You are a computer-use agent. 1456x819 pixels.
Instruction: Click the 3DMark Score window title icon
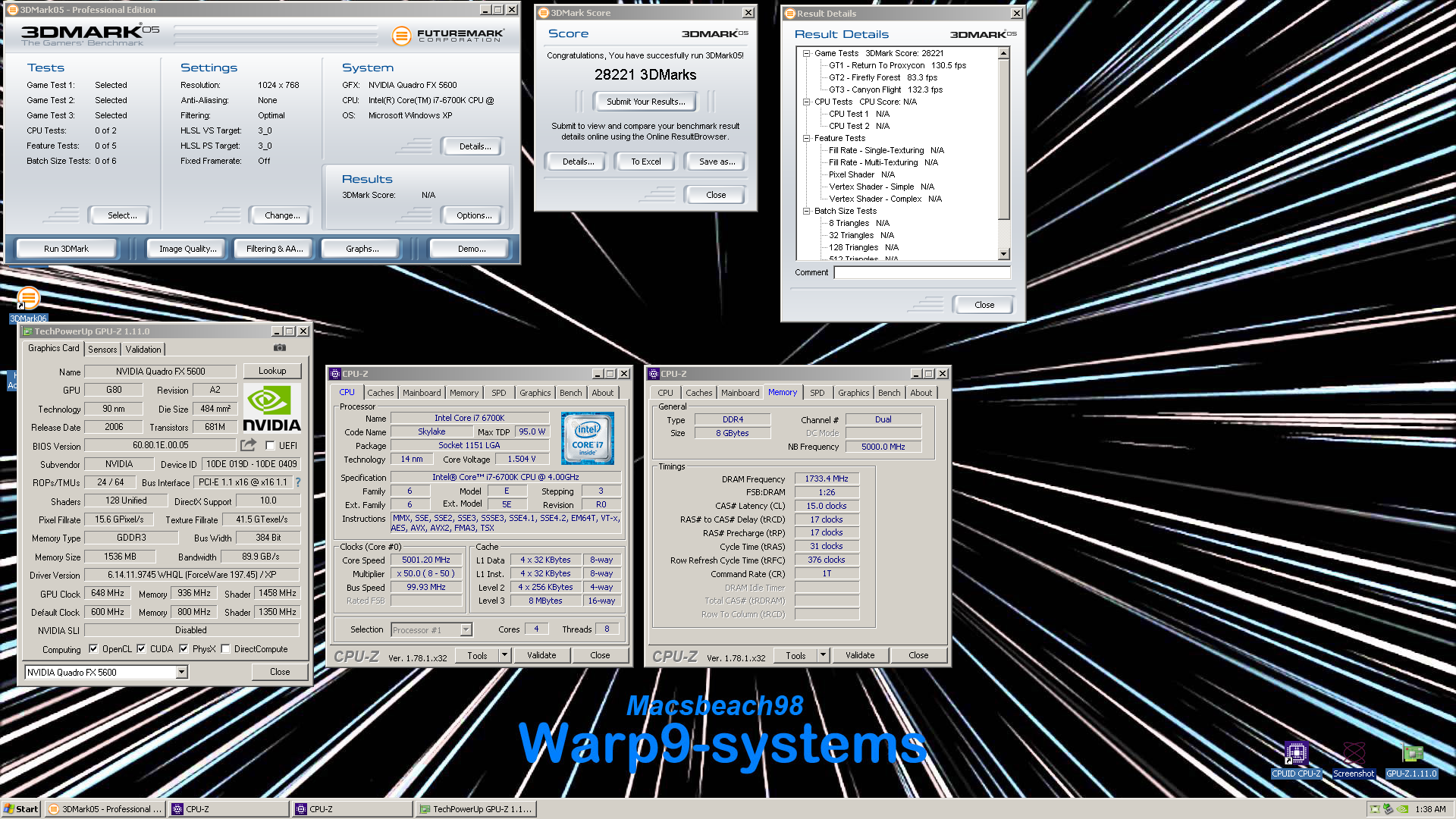(543, 13)
